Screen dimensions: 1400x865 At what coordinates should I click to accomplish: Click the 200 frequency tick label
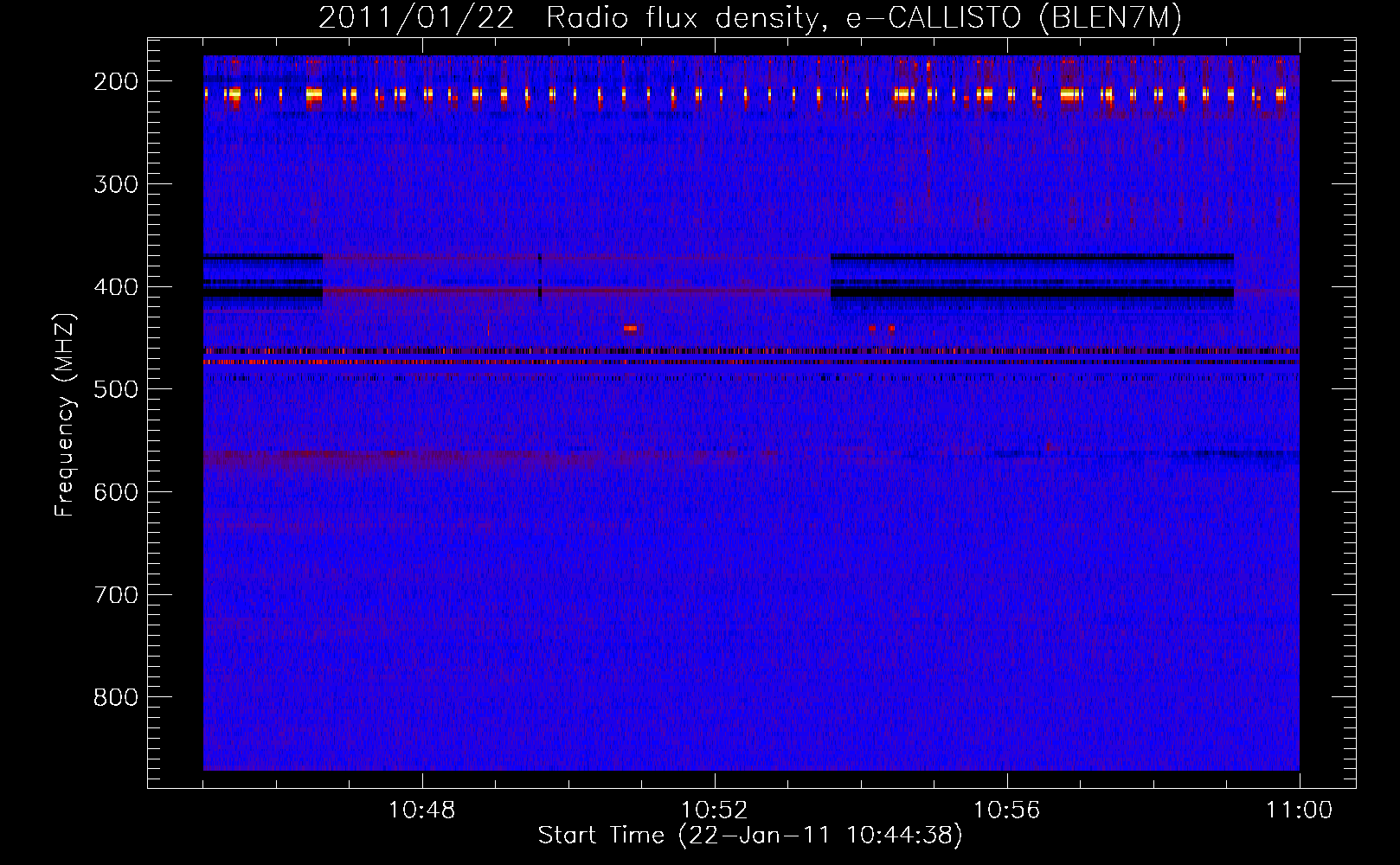click(x=116, y=81)
